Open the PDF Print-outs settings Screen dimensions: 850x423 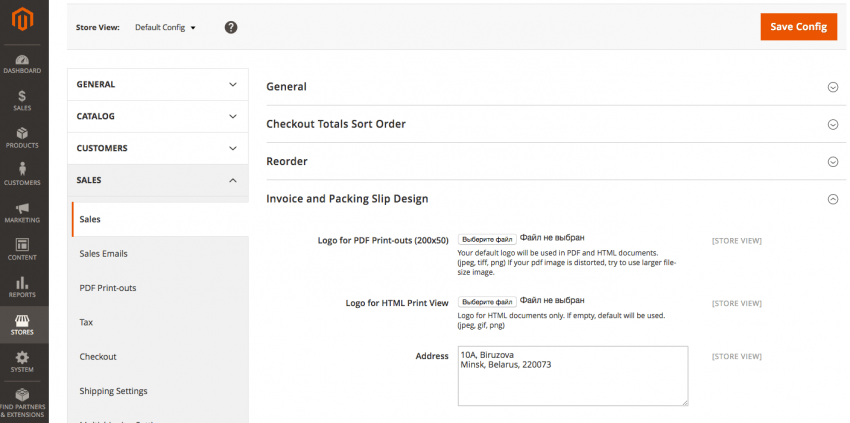click(x=108, y=288)
